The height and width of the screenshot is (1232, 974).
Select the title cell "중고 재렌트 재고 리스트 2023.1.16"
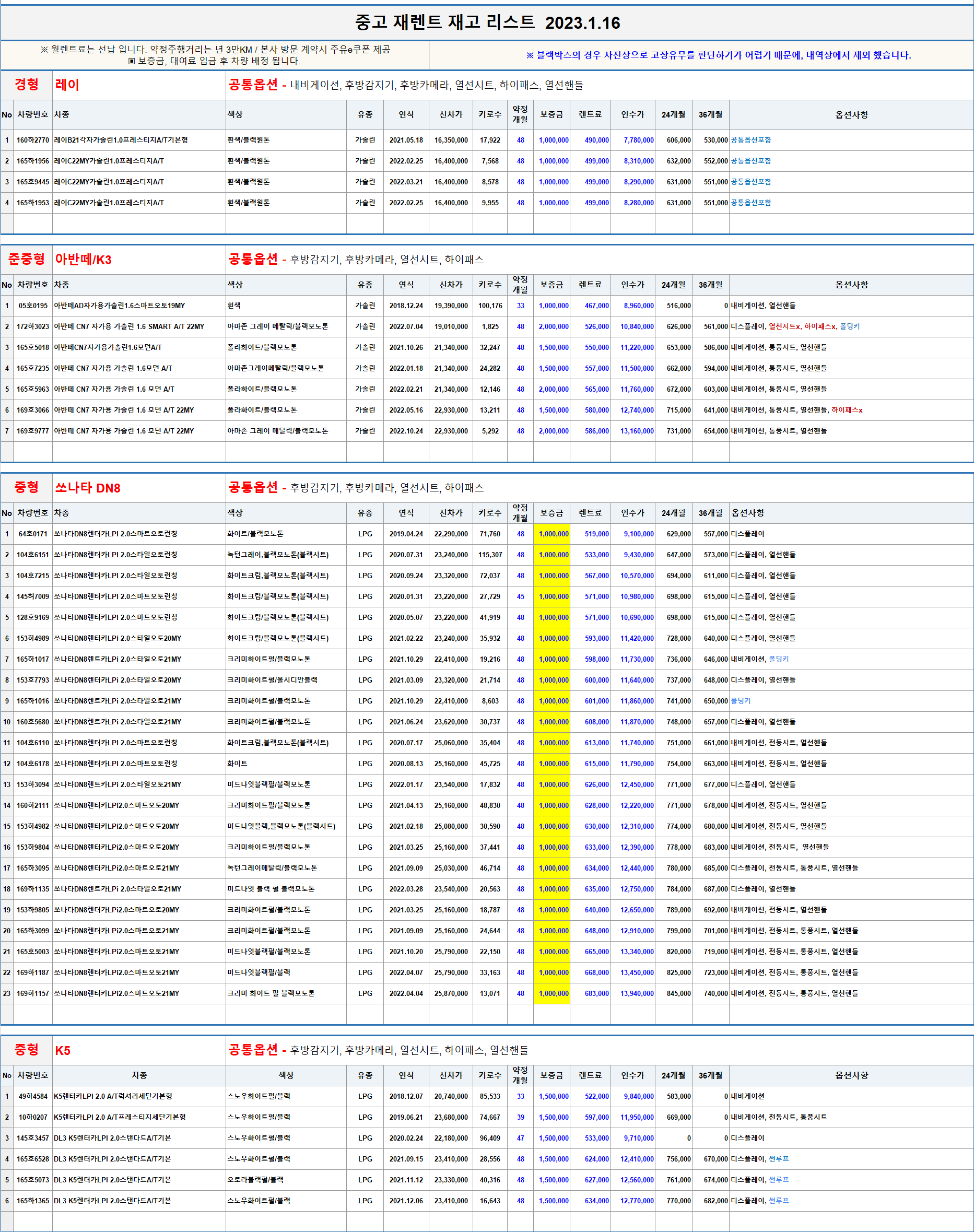coord(487,23)
